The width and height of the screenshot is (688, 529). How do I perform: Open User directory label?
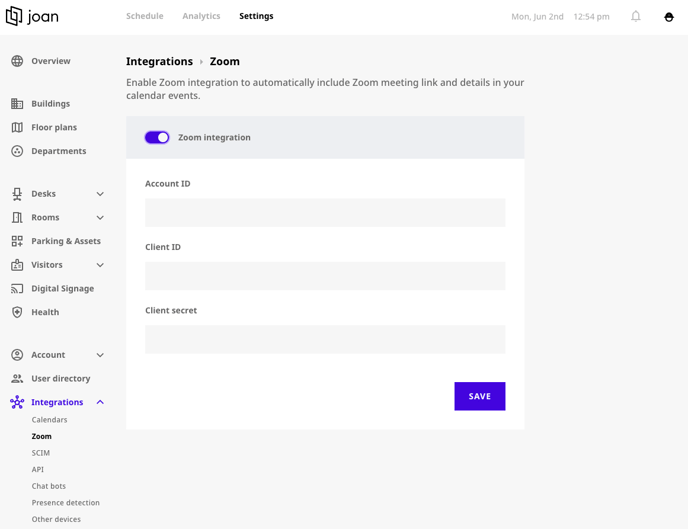click(61, 379)
